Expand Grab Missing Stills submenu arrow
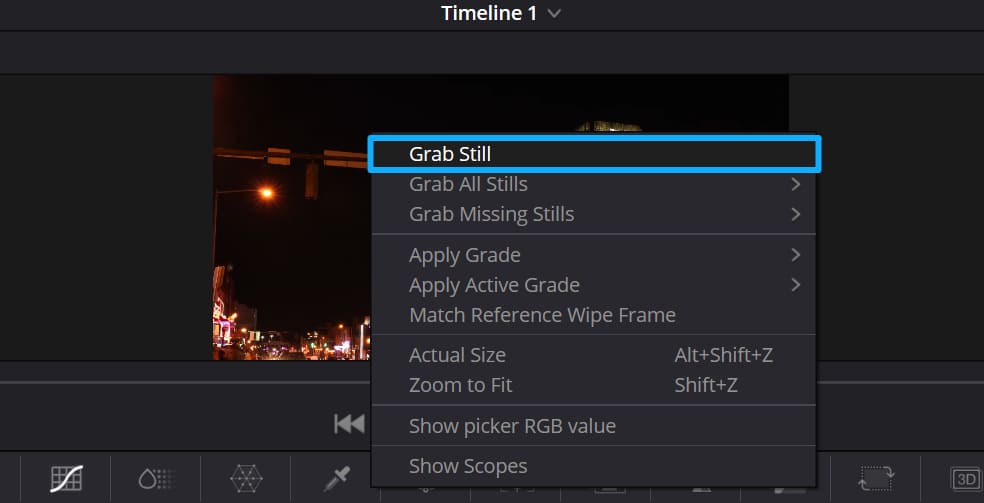 pyautogui.click(x=796, y=214)
